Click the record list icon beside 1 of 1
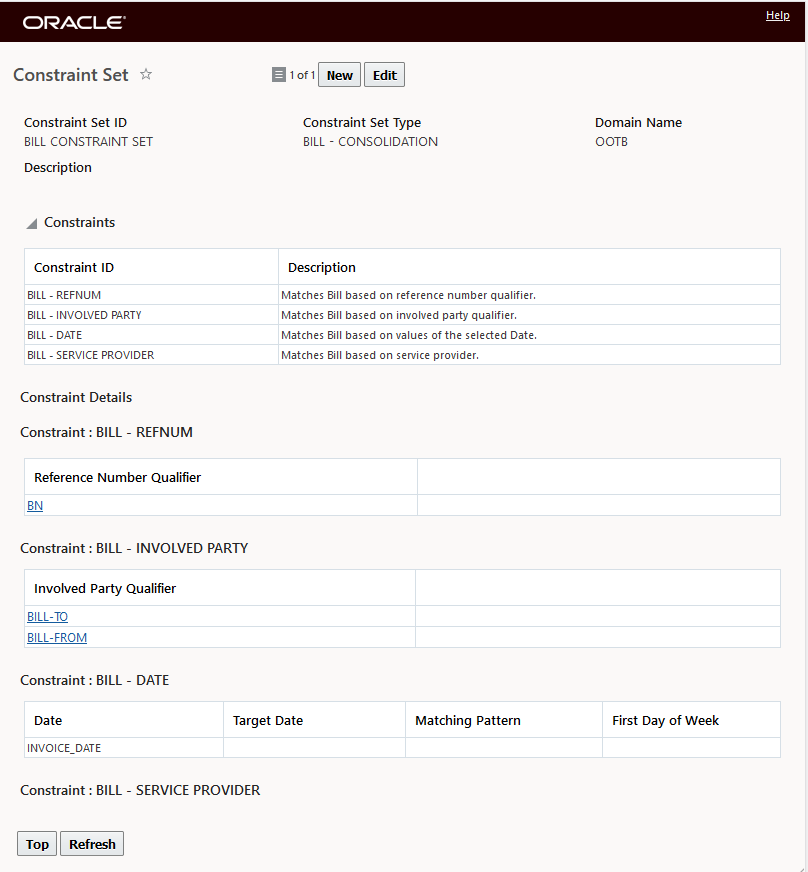Image resolution: width=808 pixels, height=872 pixels. pyautogui.click(x=279, y=75)
